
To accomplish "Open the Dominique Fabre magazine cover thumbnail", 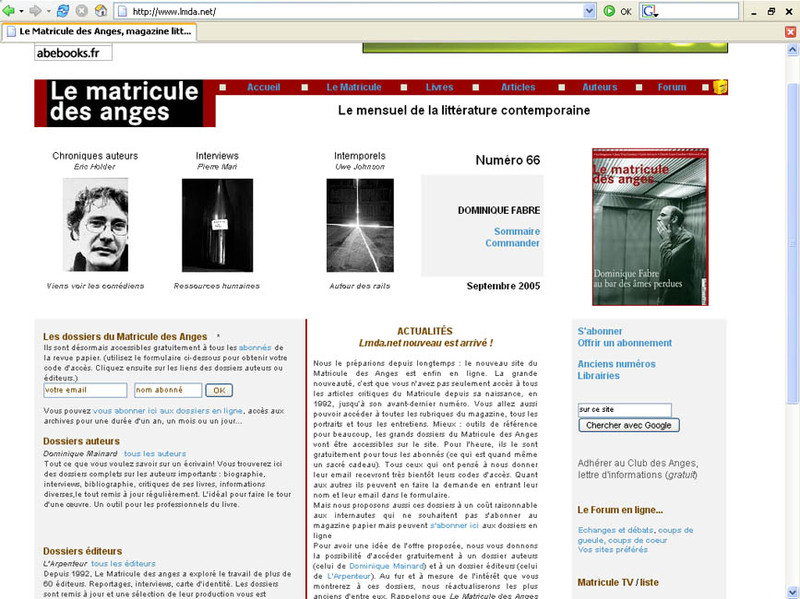I will tap(650, 227).
